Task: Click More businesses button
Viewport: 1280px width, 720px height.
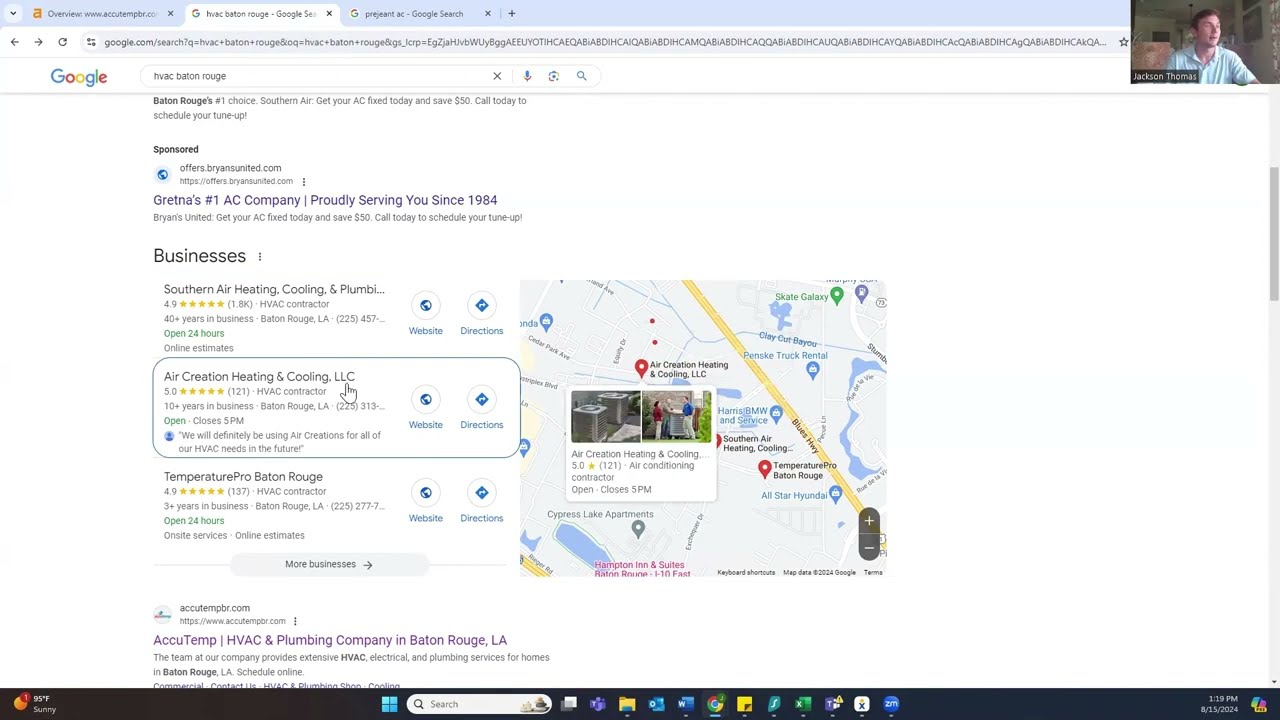Action: [x=329, y=564]
